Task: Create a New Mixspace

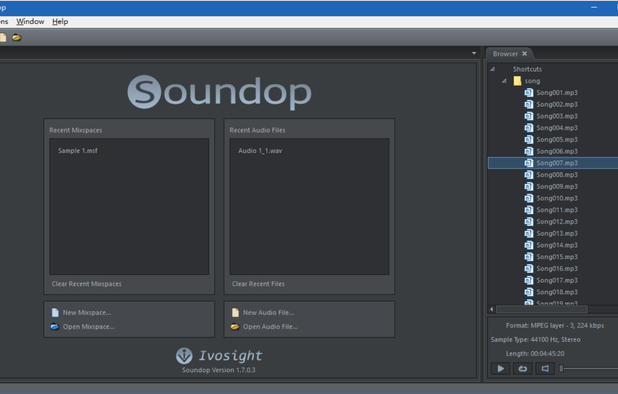Action: pyautogui.click(x=87, y=312)
